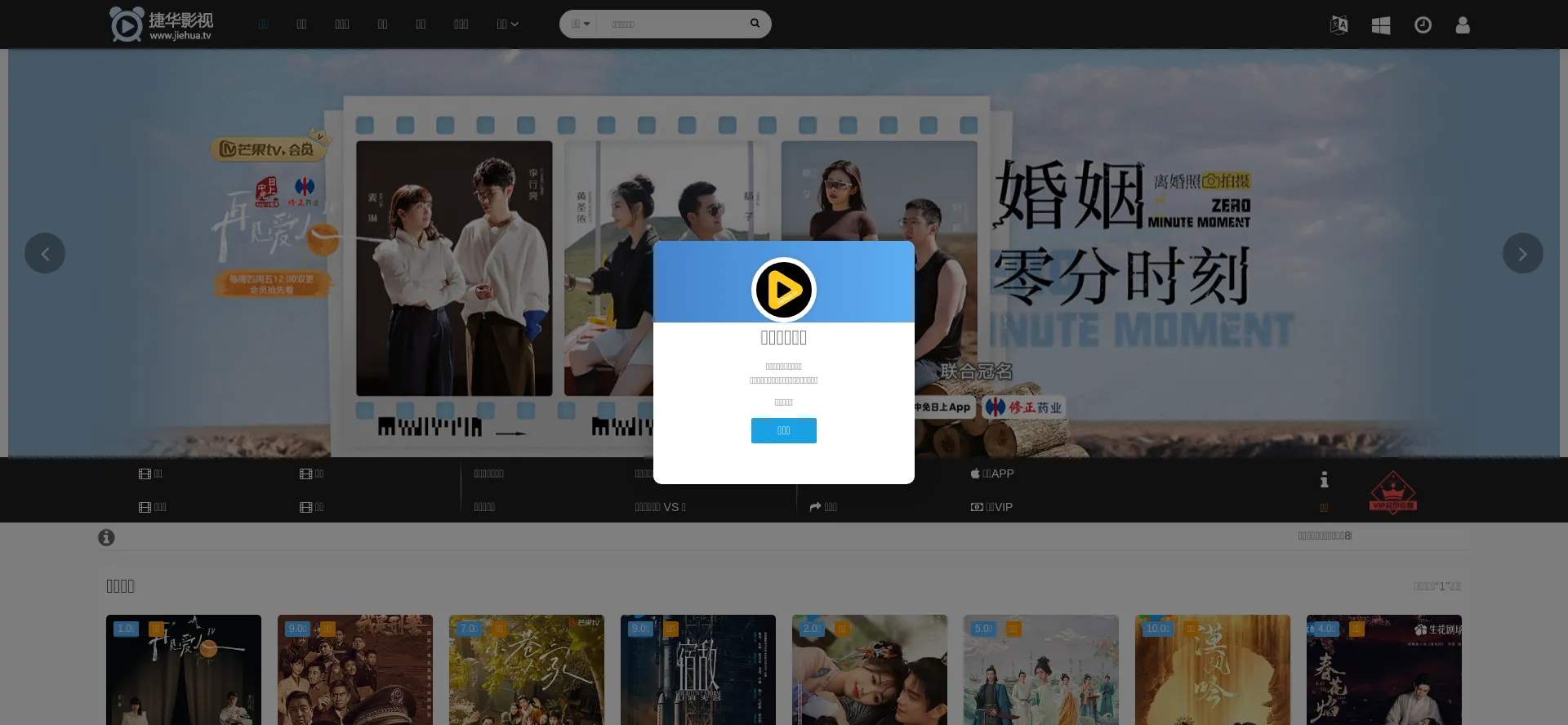Click the red VIP crown badge
Image resolution: width=1568 pixels, height=725 pixels.
(1393, 492)
